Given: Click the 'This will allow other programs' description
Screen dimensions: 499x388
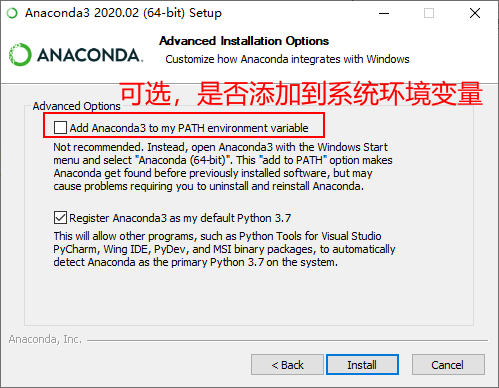Looking at the screenshot, I should tap(224, 249).
